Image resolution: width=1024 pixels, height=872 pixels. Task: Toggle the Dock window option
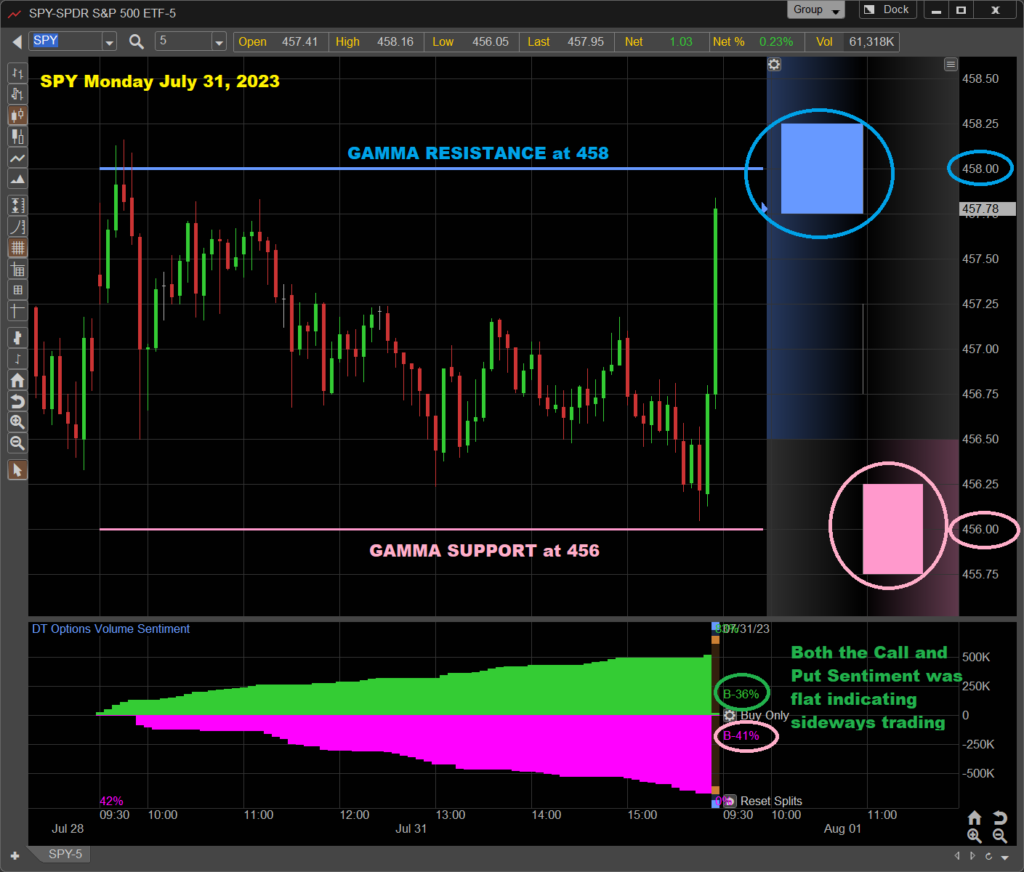click(x=886, y=9)
